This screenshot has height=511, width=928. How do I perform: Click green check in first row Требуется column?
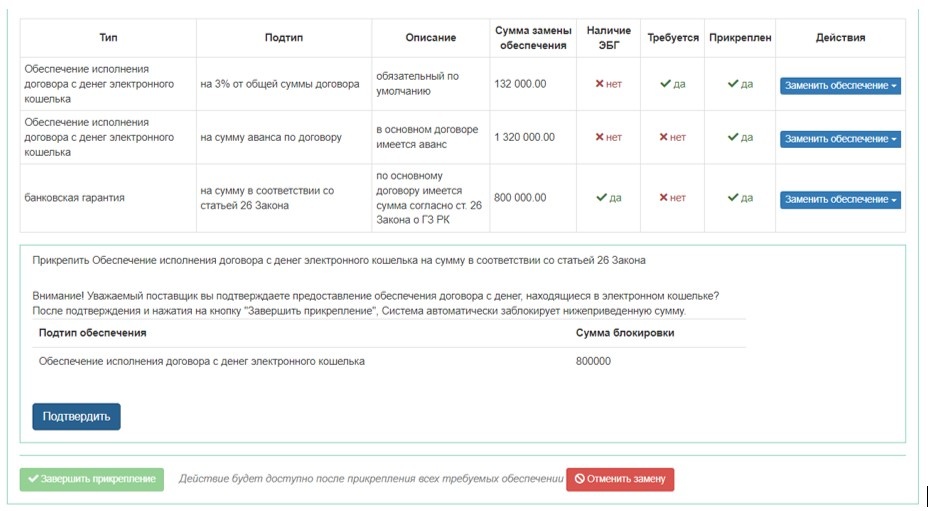(665, 84)
